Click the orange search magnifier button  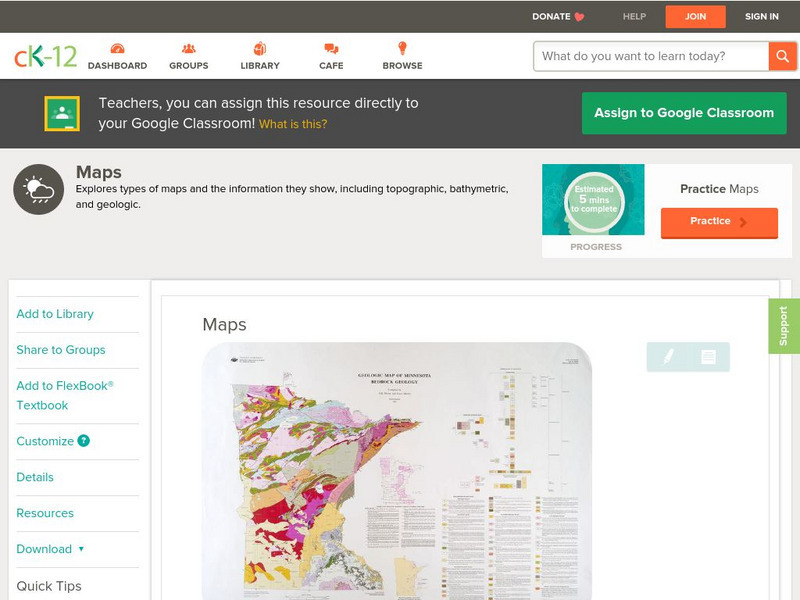pyautogui.click(x=782, y=56)
